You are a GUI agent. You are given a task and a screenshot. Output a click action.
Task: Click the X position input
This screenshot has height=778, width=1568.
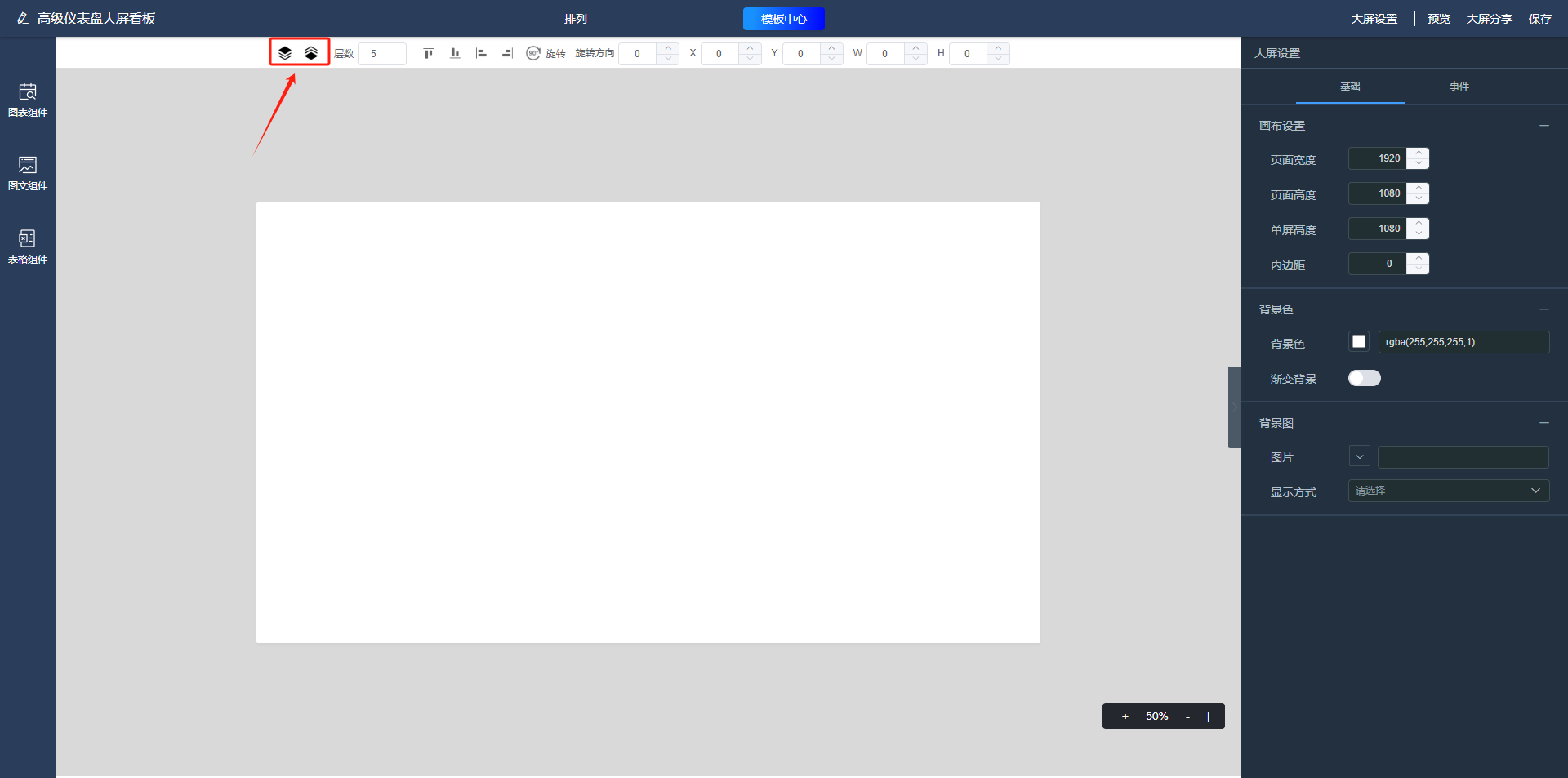719,54
